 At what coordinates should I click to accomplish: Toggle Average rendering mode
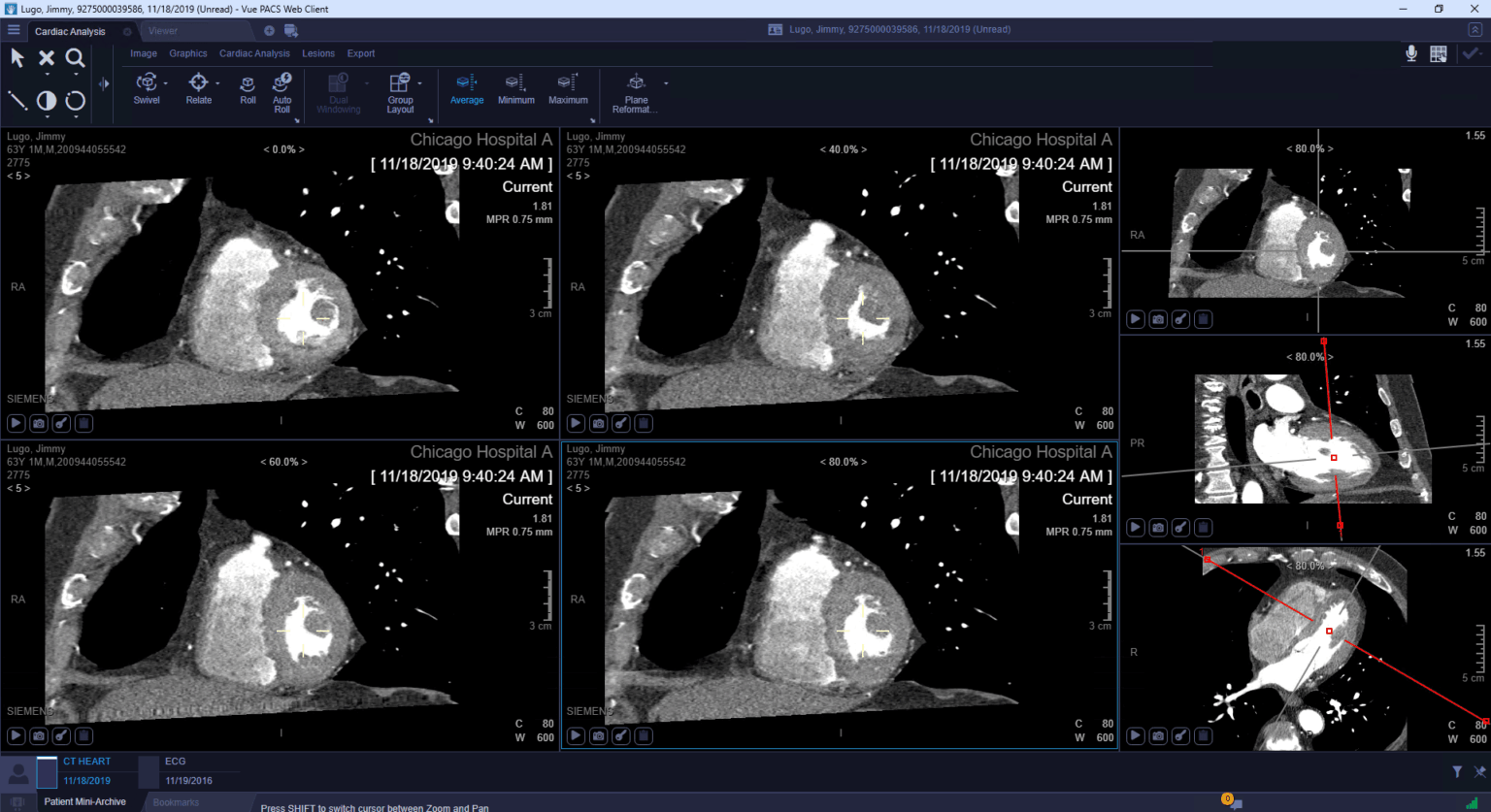(x=466, y=88)
